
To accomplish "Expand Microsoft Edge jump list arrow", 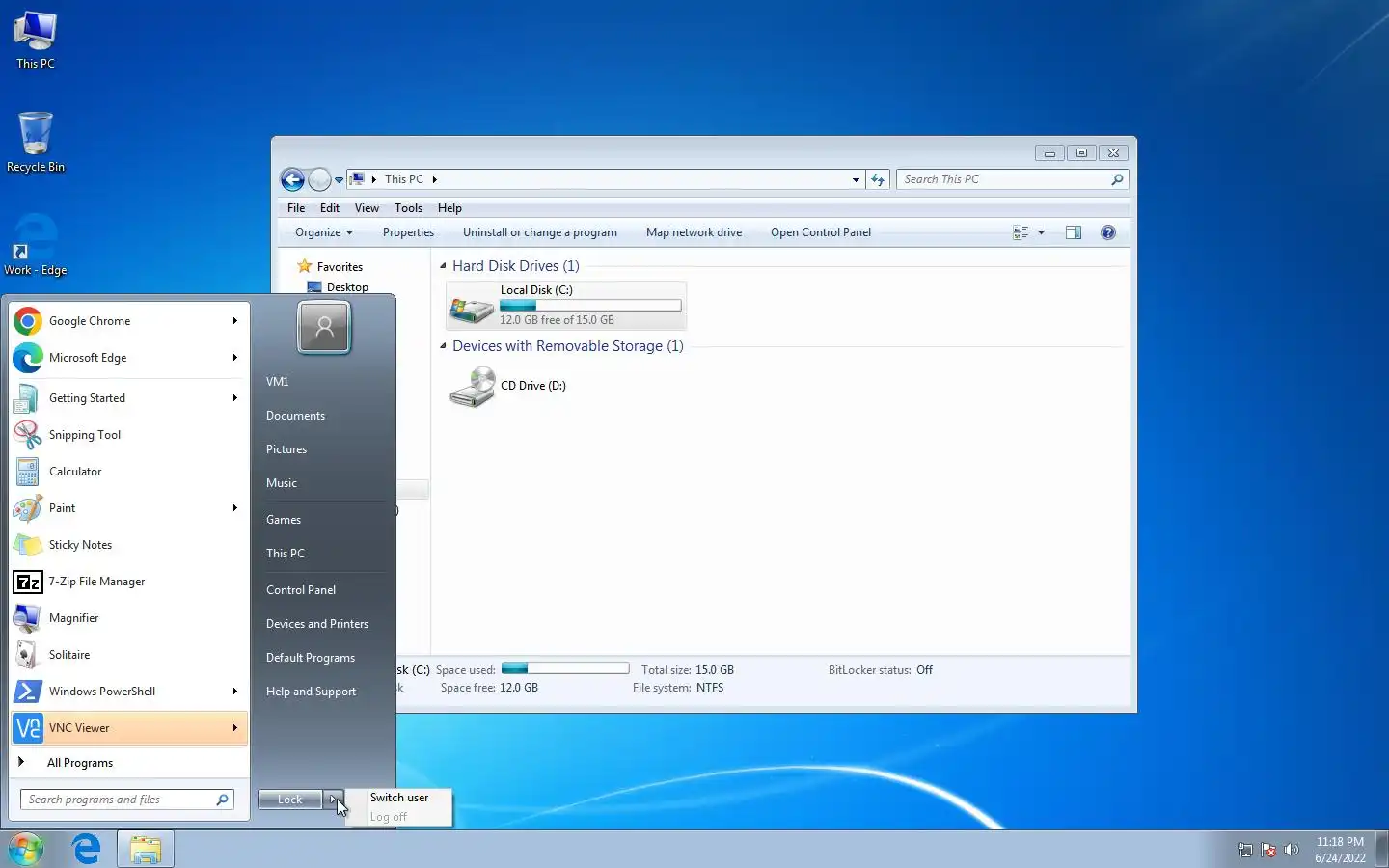I will click(234, 358).
